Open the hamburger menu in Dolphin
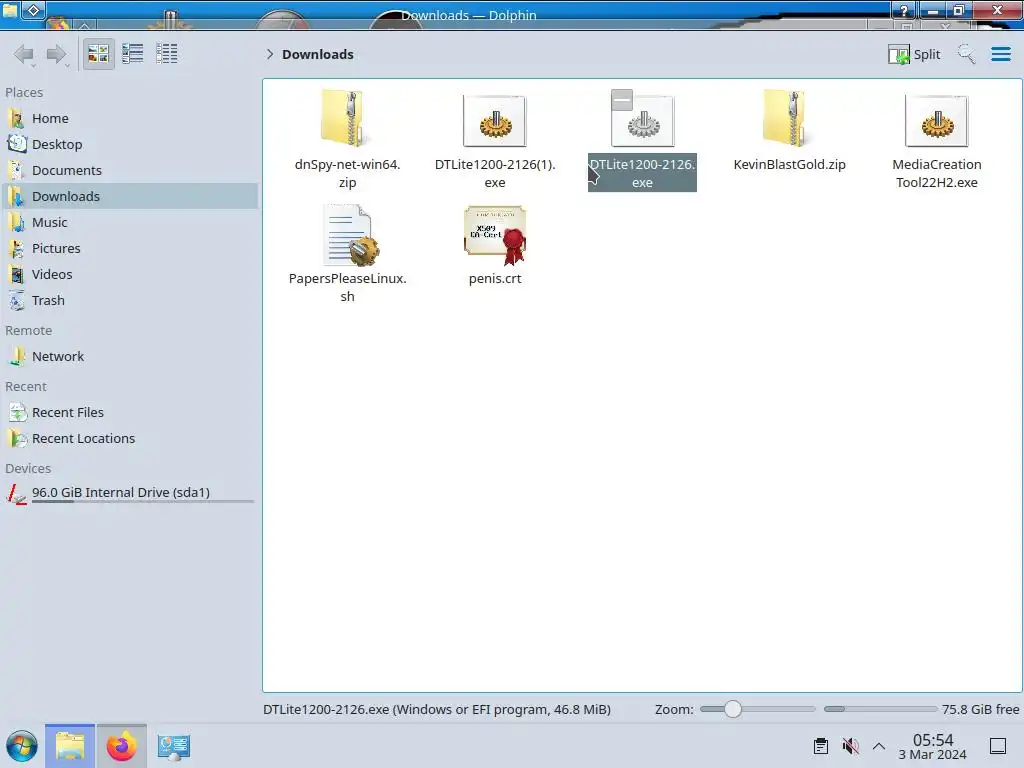Image resolution: width=1024 pixels, height=768 pixels. (x=1000, y=54)
